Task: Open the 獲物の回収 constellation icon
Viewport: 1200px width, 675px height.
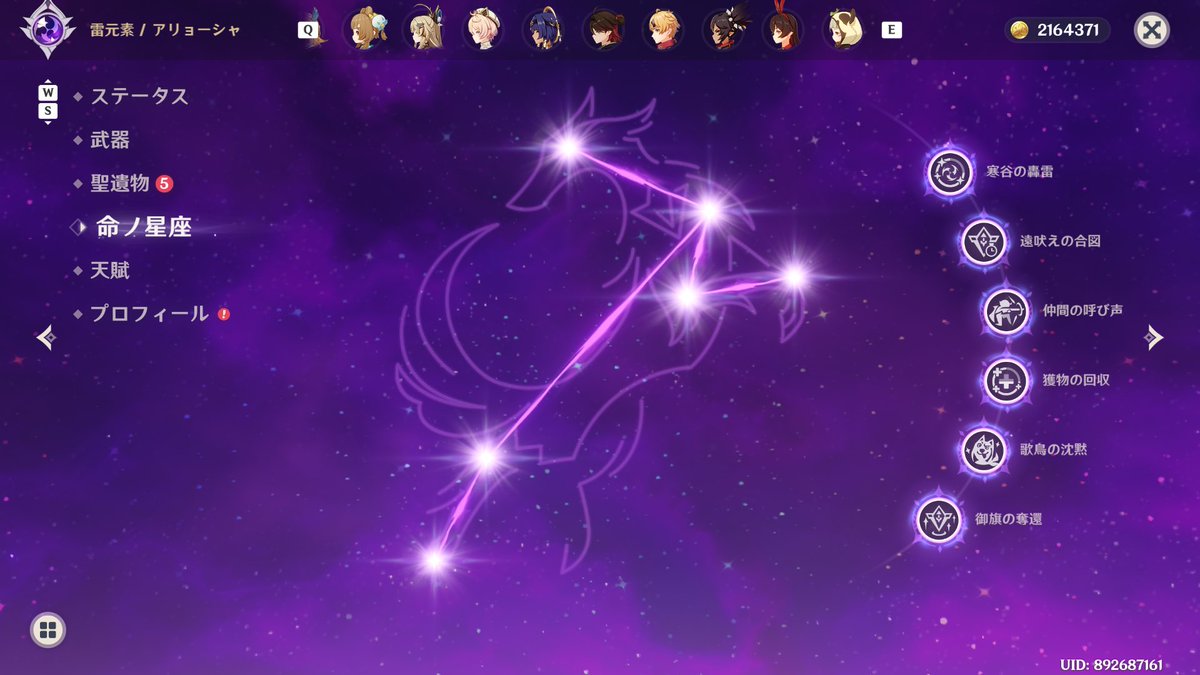Action: tap(1006, 381)
